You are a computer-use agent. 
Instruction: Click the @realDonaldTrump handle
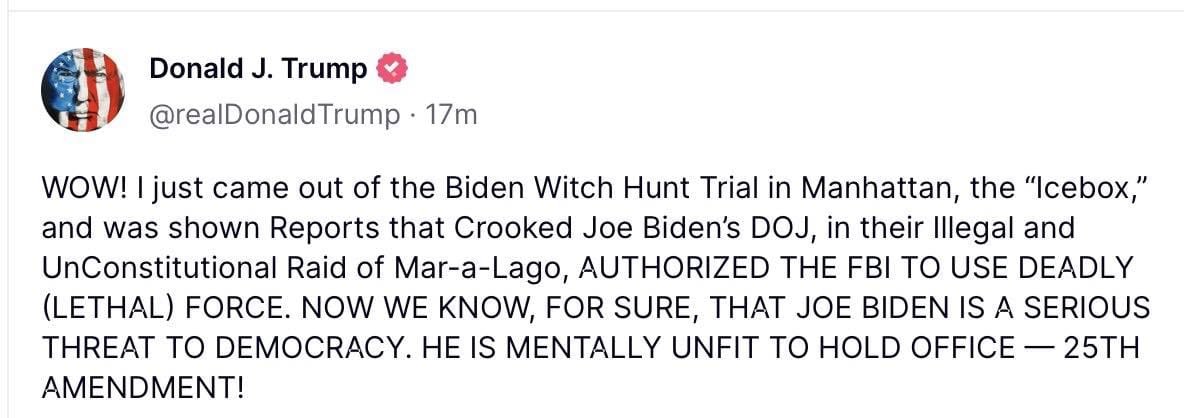[x=273, y=115]
